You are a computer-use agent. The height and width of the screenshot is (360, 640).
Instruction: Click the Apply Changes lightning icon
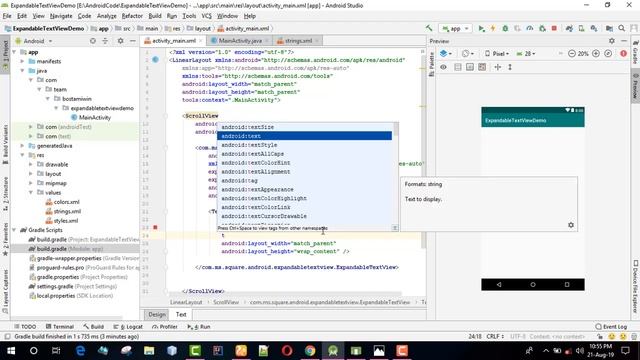[493, 28]
